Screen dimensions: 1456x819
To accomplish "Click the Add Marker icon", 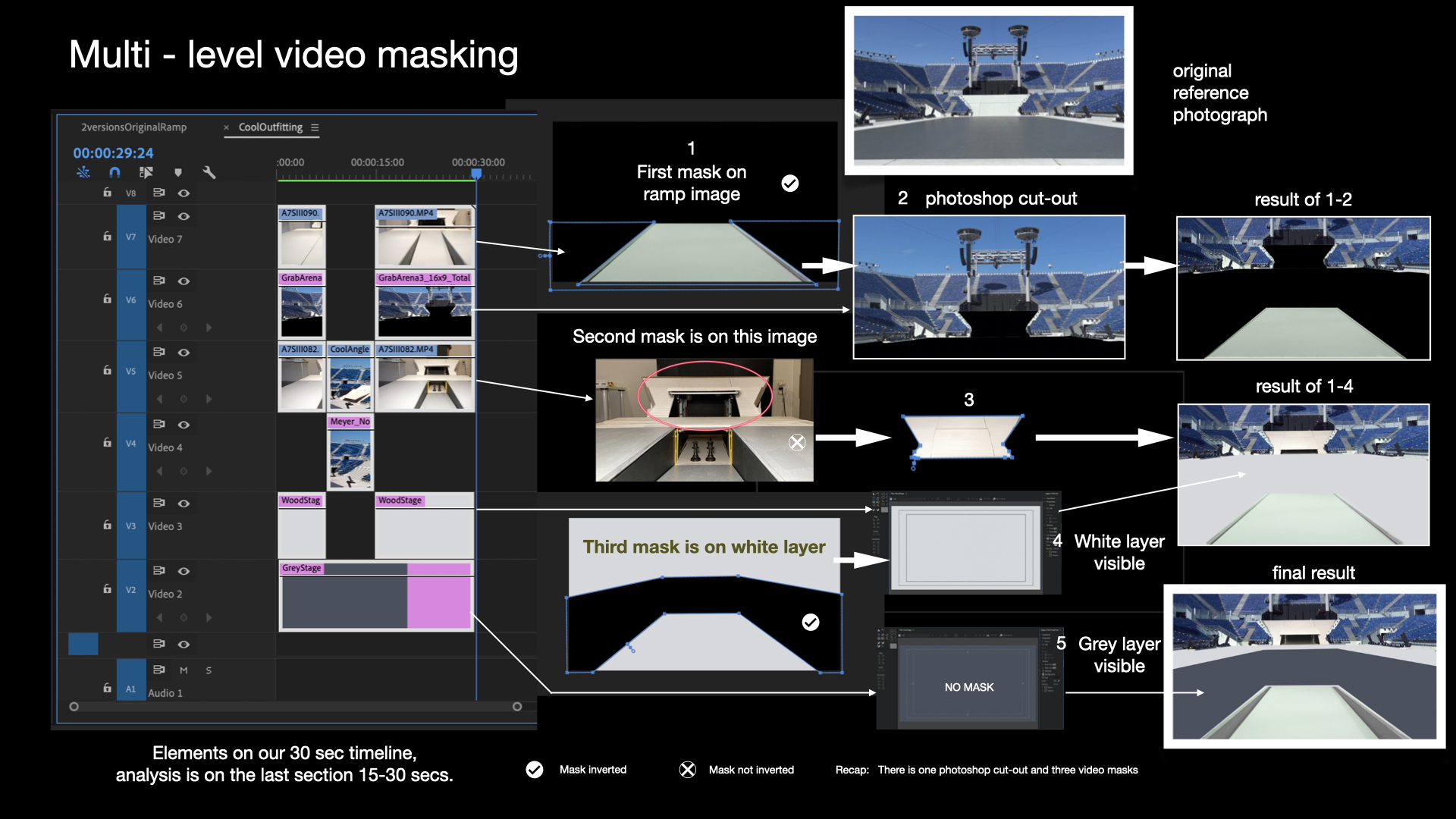I will tap(178, 173).
